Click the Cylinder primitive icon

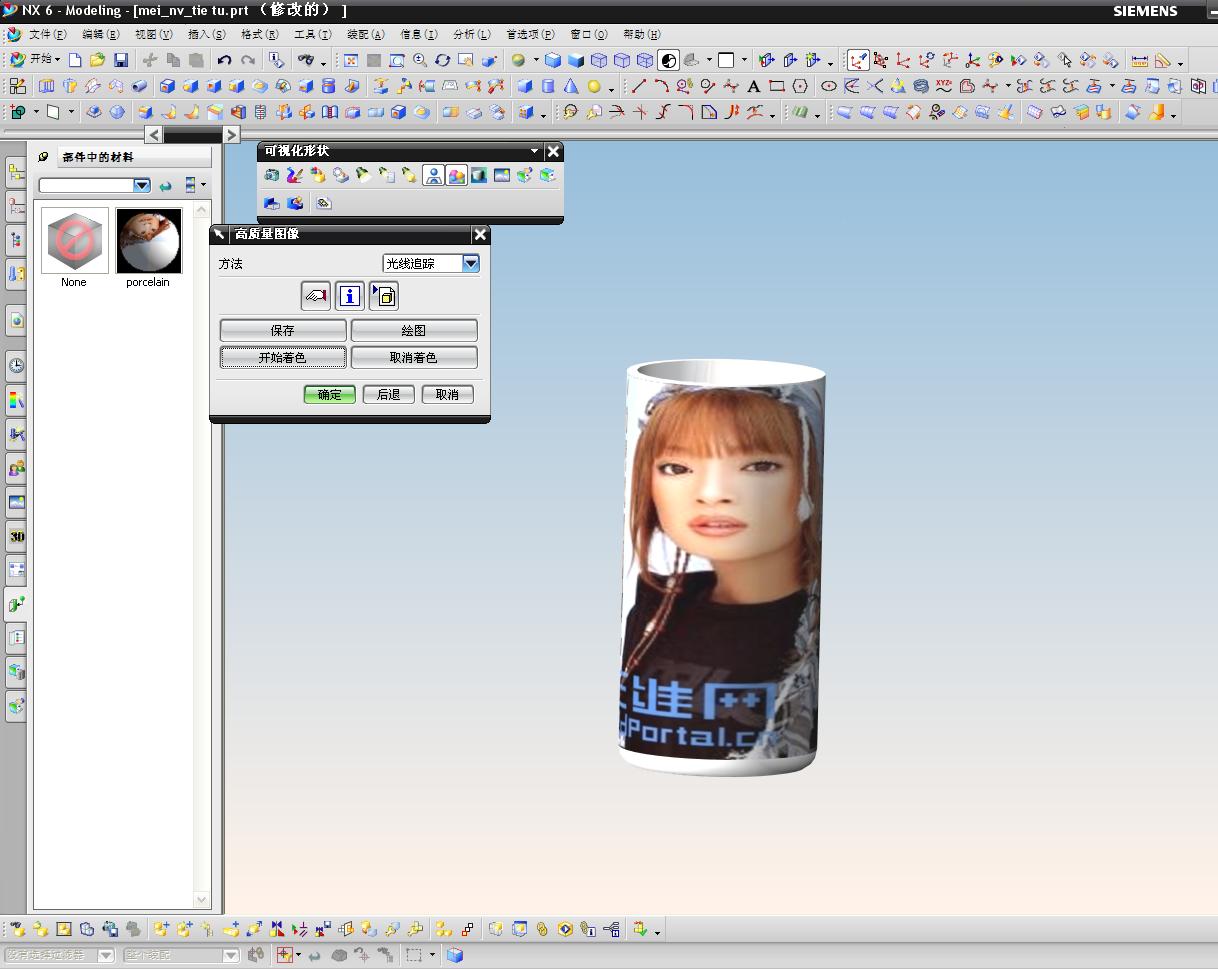(547, 86)
